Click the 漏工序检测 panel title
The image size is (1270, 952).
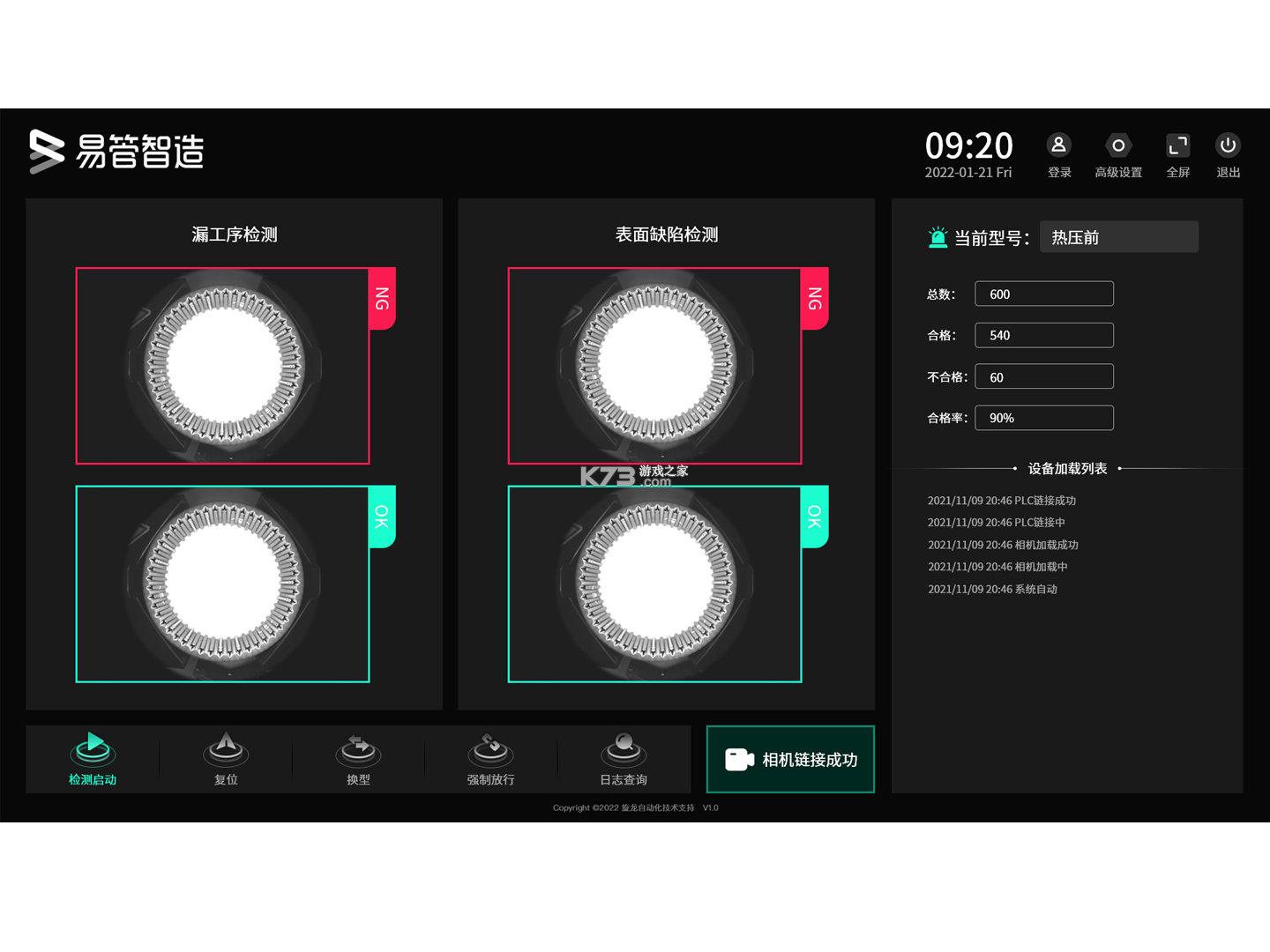235,234
